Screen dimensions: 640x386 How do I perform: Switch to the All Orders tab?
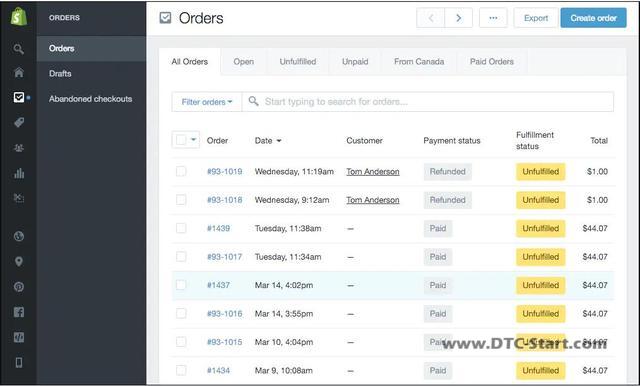[x=190, y=62]
